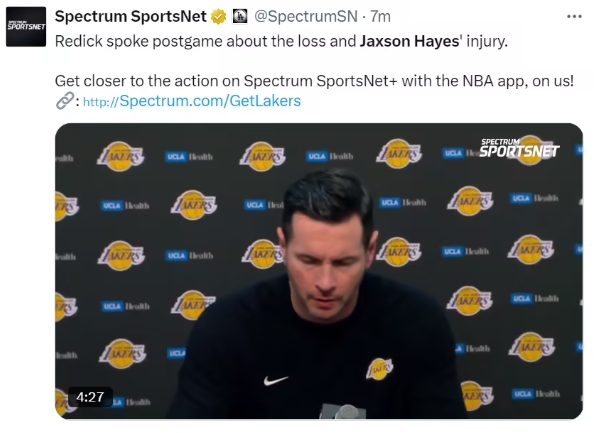Click the gold verified badge
The image size is (599, 433).
(x=219, y=17)
